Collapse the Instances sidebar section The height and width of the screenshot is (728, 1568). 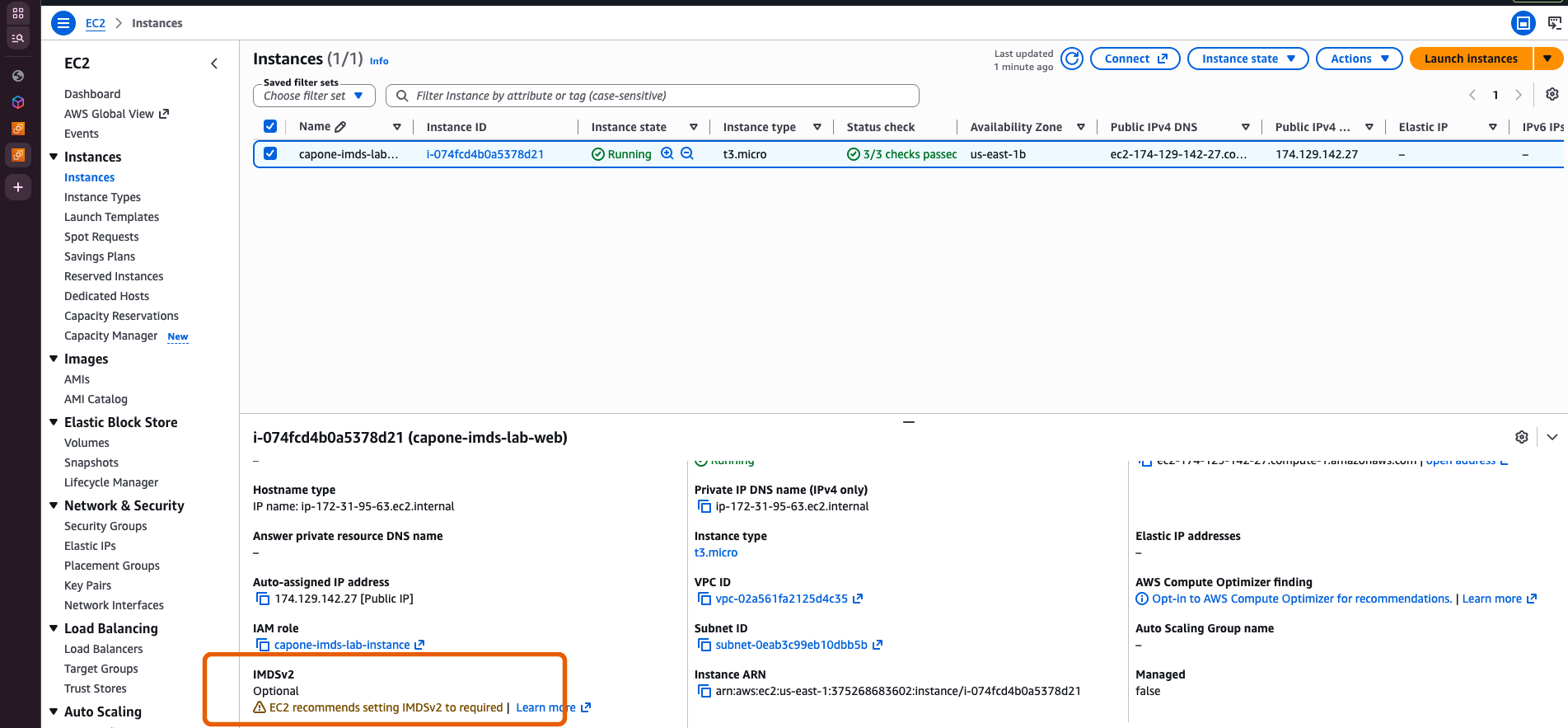click(54, 157)
